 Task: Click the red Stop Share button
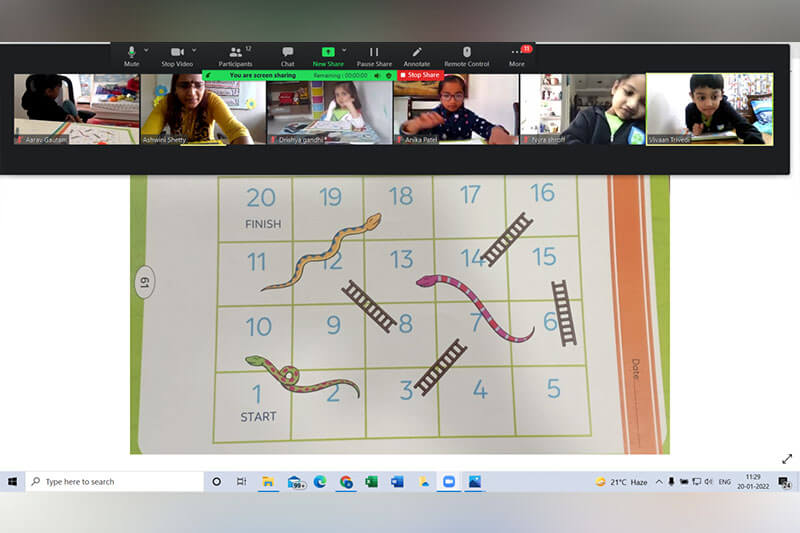point(420,75)
